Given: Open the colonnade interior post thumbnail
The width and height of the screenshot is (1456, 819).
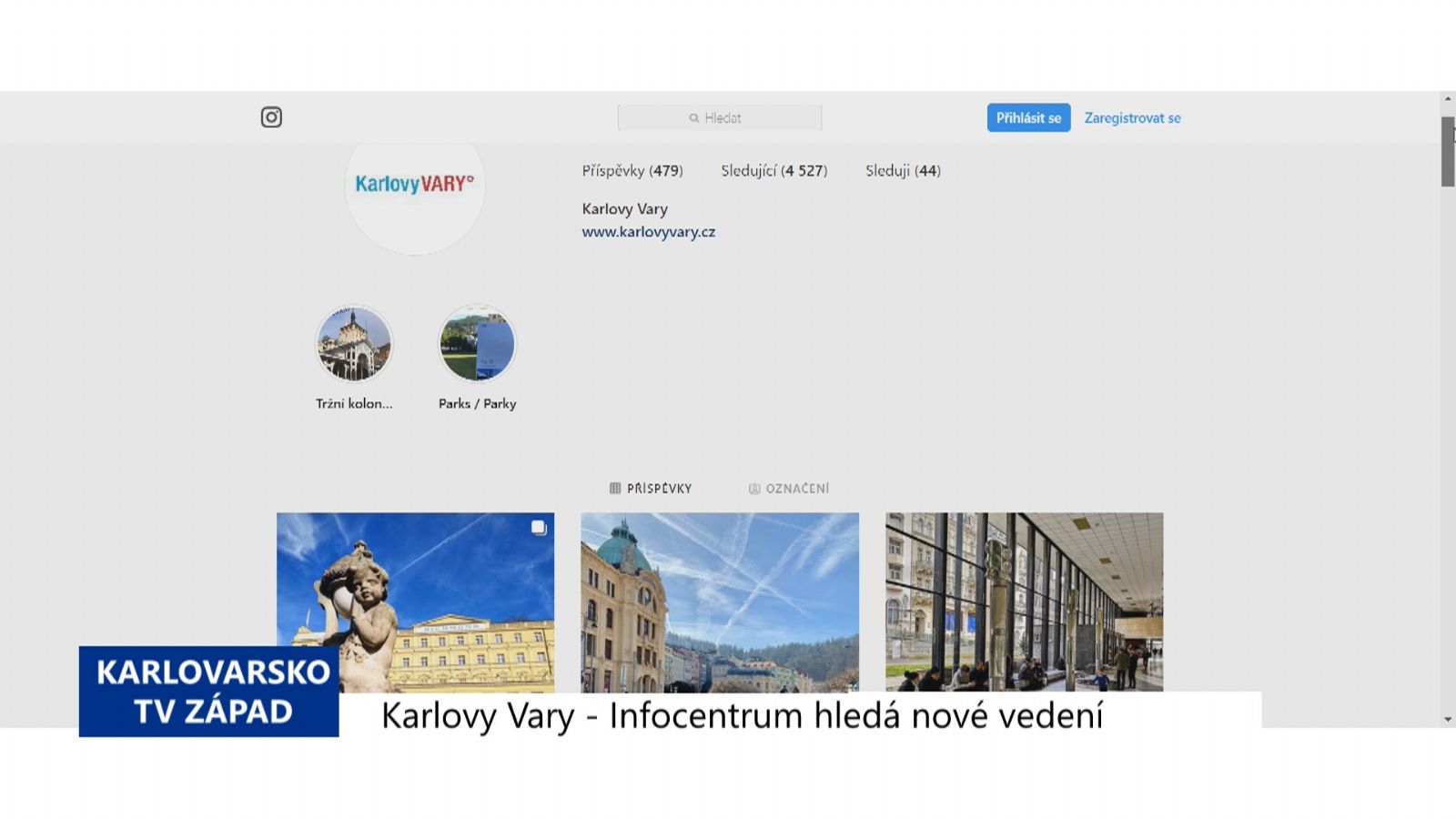Looking at the screenshot, I should tap(1025, 602).
